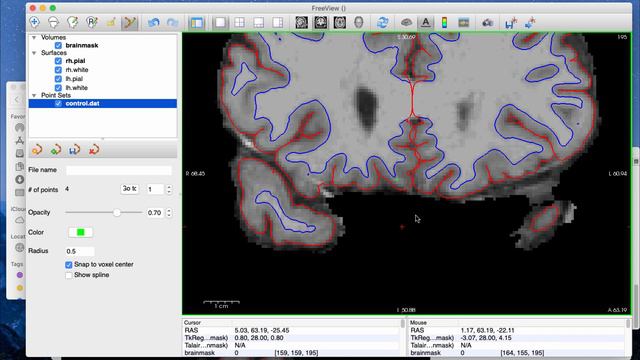
Task: Create a new point set
Action: [37, 150]
